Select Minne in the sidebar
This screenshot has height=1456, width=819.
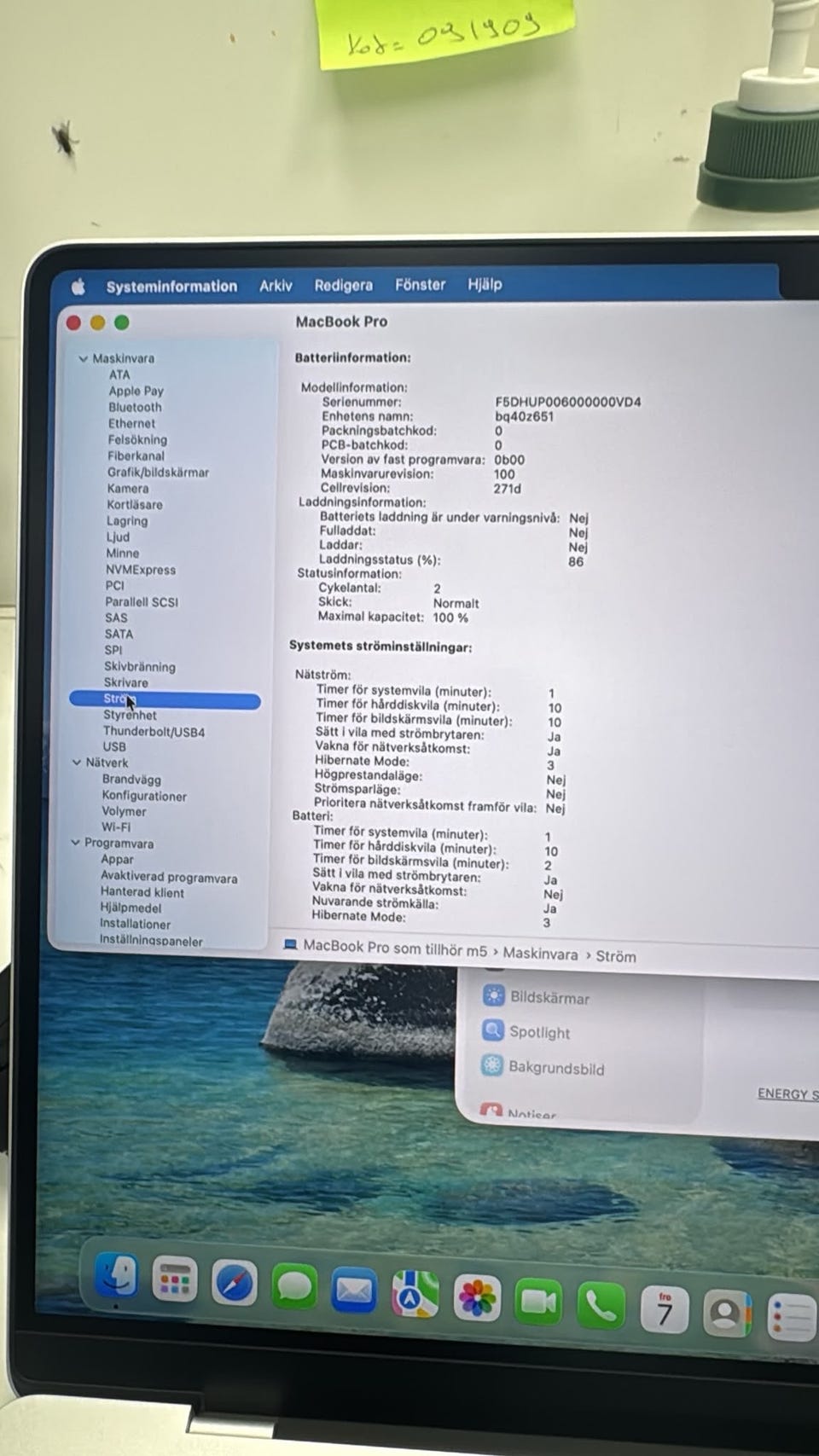pyautogui.click(x=122, y=553)
